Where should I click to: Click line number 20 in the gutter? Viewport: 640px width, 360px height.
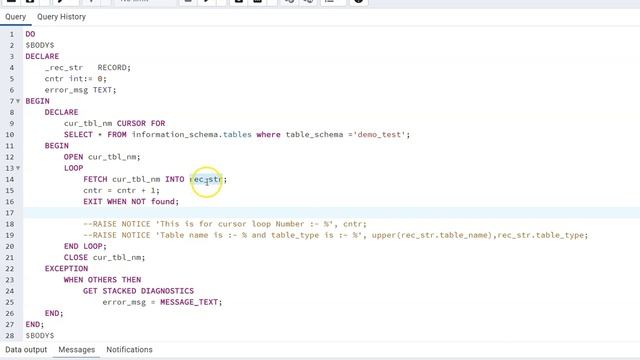[10, 247]
